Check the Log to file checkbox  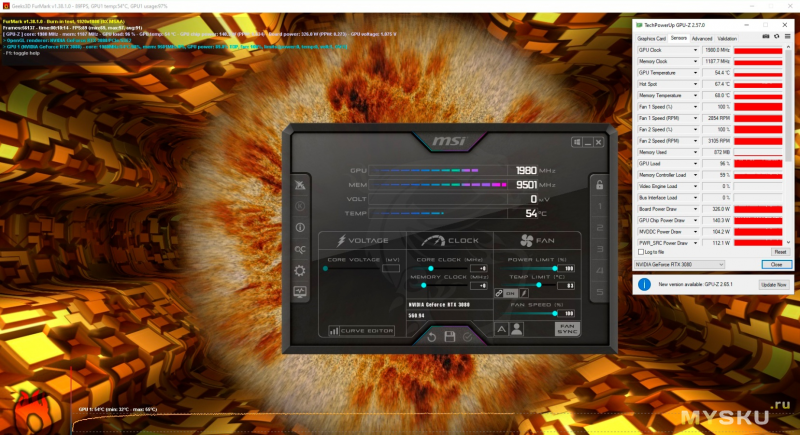click(641, 252)
